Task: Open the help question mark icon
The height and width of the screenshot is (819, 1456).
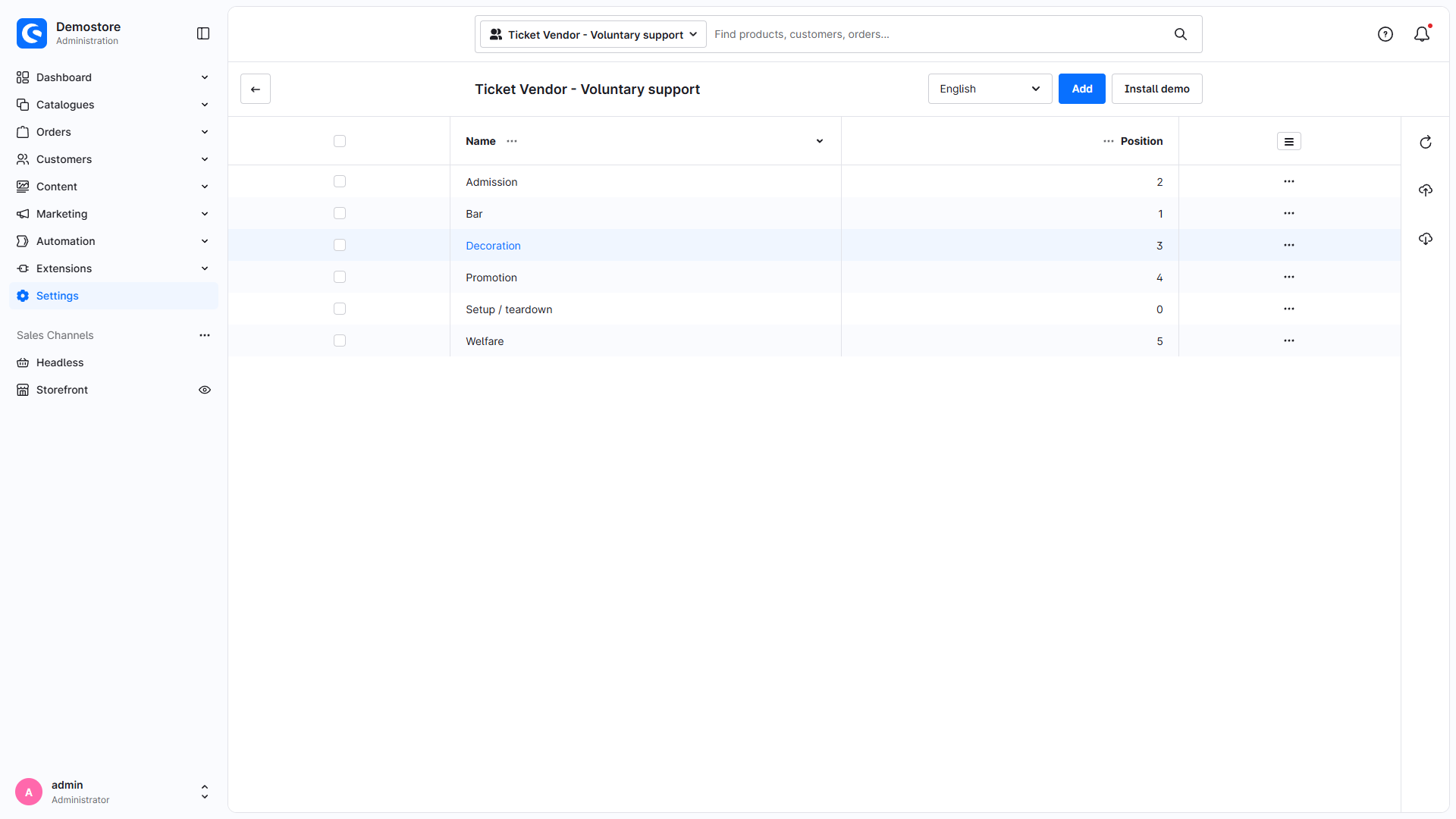Action: 1385,34
